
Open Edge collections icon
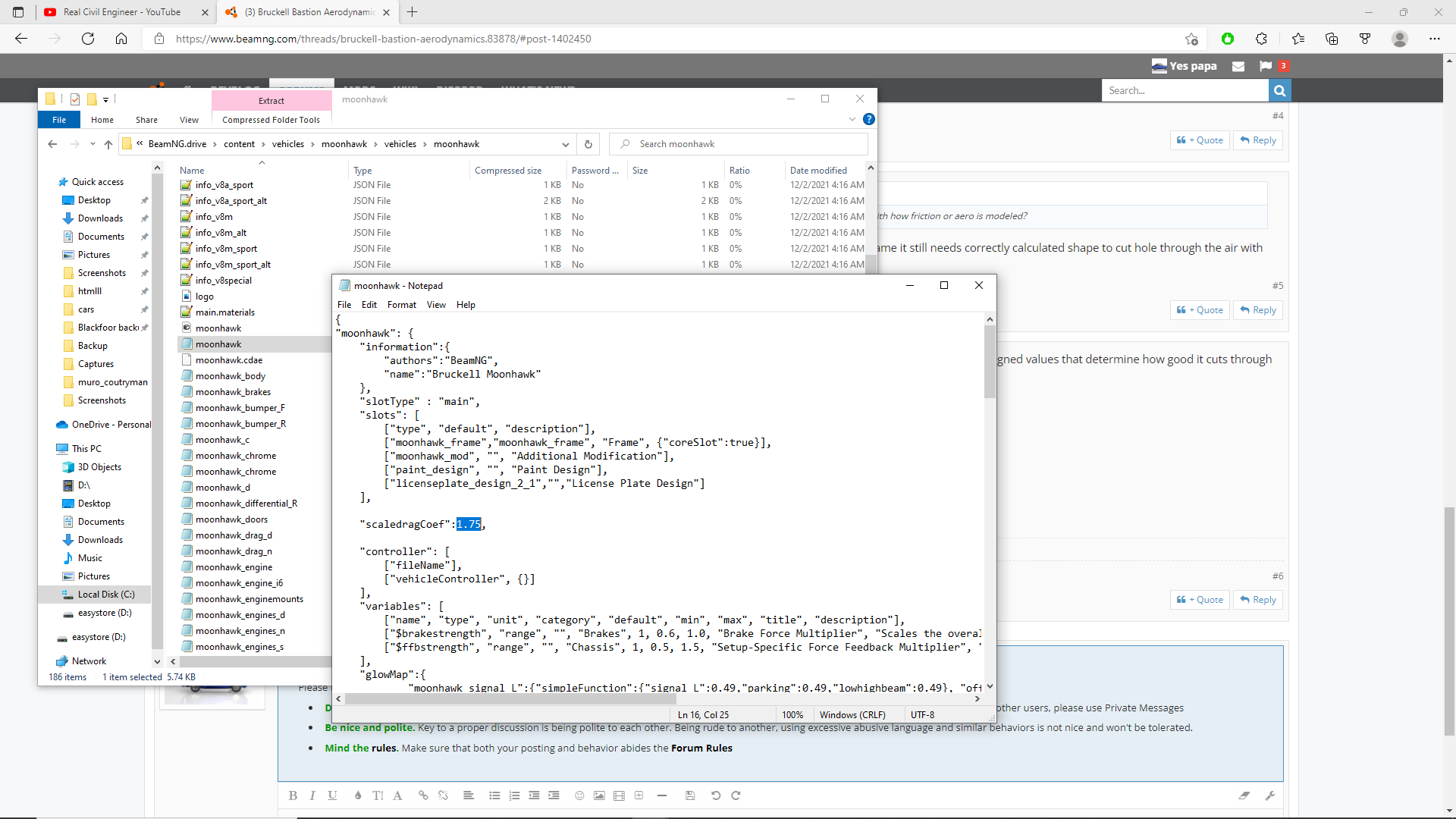pyautogui.click(x=1332, y=39)
